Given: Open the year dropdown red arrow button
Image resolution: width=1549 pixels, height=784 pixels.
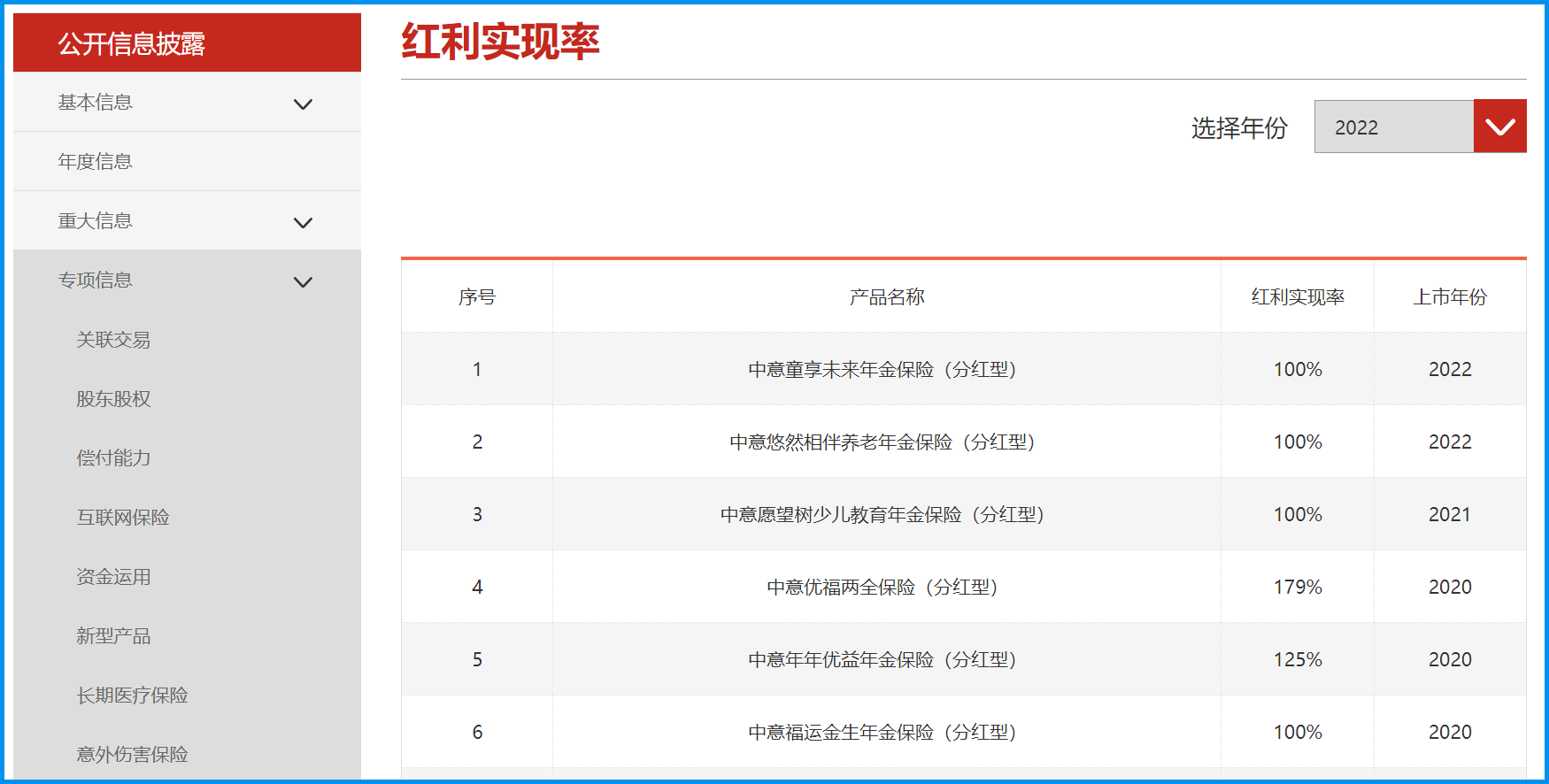Looking at the screenshot, I should coord(1499,127).
